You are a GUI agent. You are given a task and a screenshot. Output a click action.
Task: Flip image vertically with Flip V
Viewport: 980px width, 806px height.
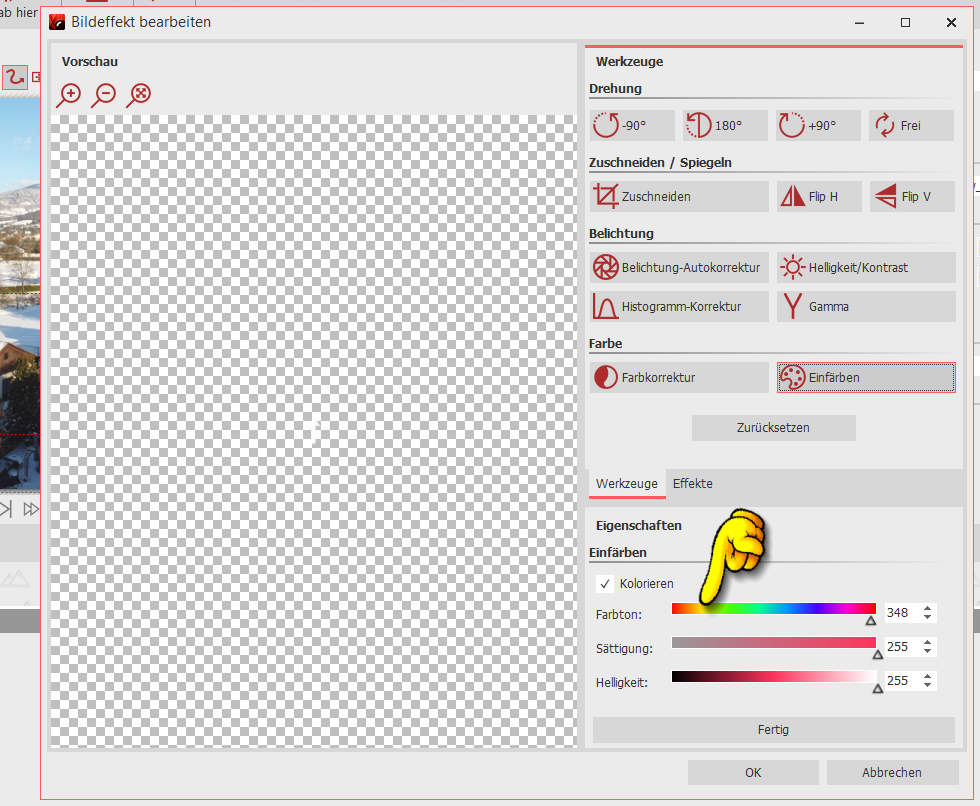pyautogui.click(x=912, y=197)
